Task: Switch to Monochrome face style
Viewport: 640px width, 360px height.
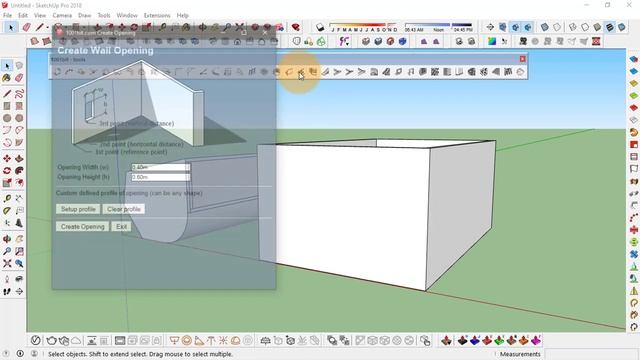Action: [622, 27]
